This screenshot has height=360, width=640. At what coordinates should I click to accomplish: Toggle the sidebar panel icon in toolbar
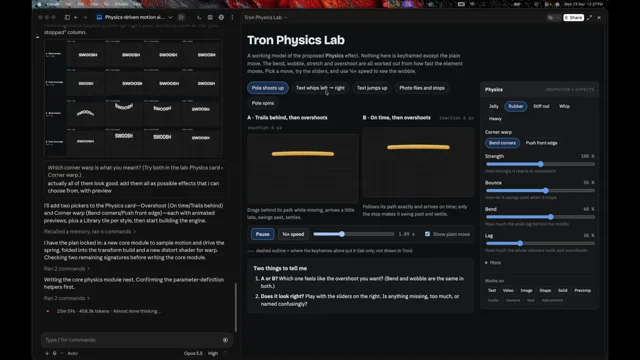(67, 18)
